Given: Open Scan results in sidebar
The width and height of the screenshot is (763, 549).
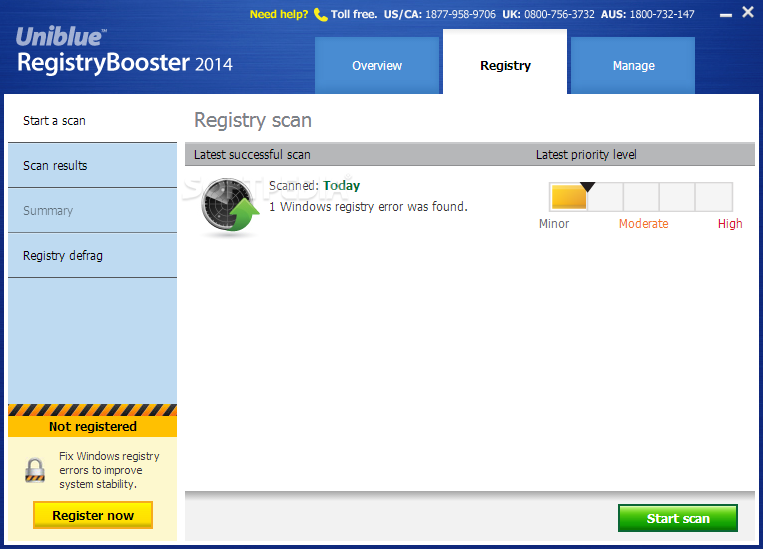Looking at the screenshot, I should (92, 165).
